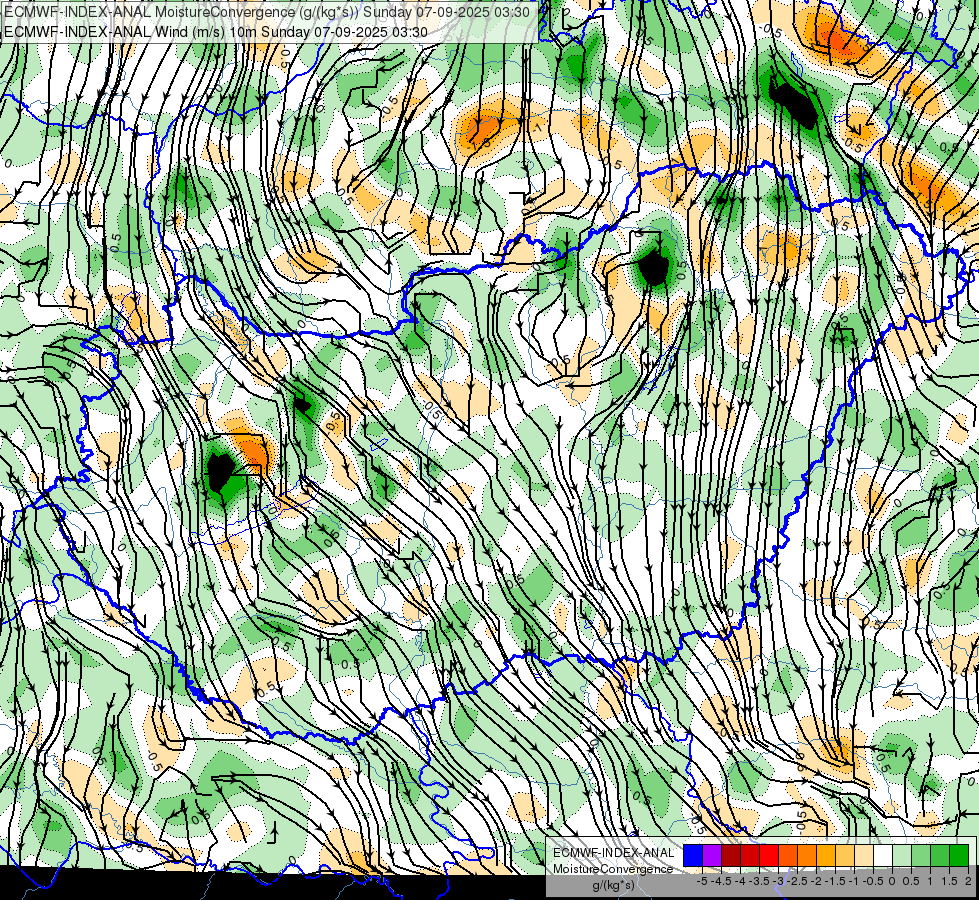The image size is (979, 900).
Task: Click the -2.5 tick label on the legend
Action: 798,881
